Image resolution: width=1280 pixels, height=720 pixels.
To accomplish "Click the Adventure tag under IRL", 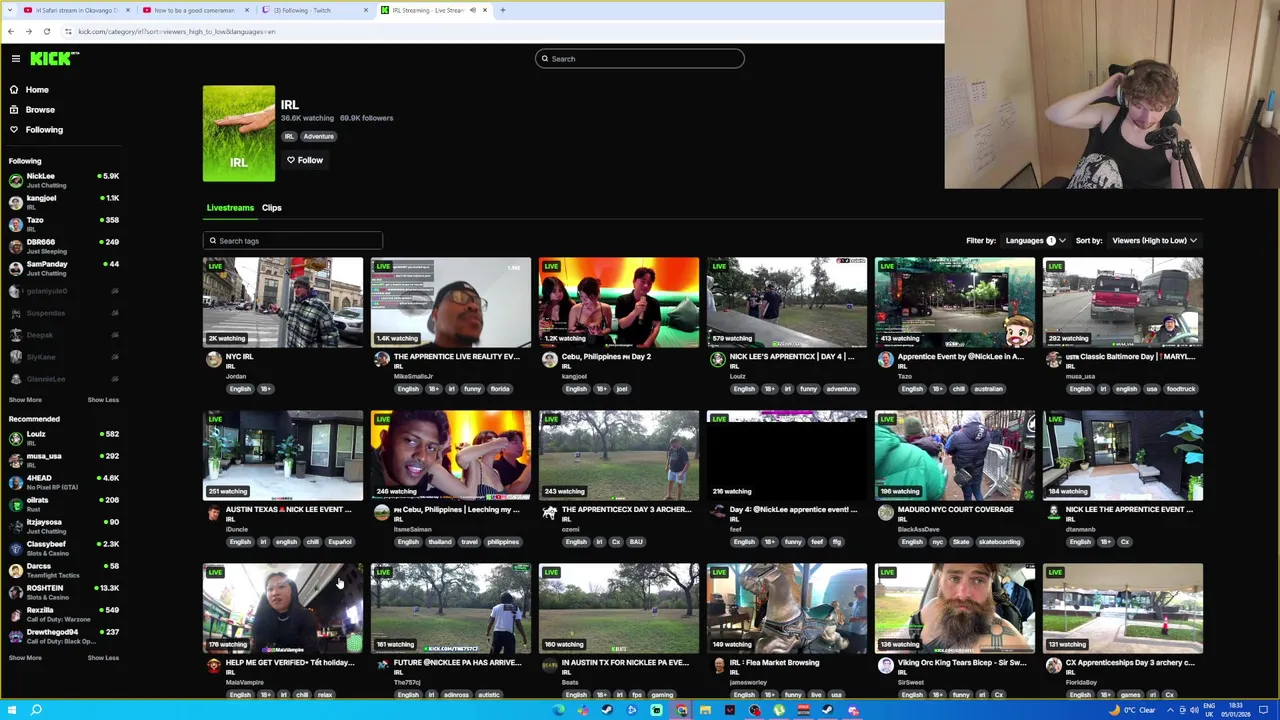I will [x=318, y=137].
